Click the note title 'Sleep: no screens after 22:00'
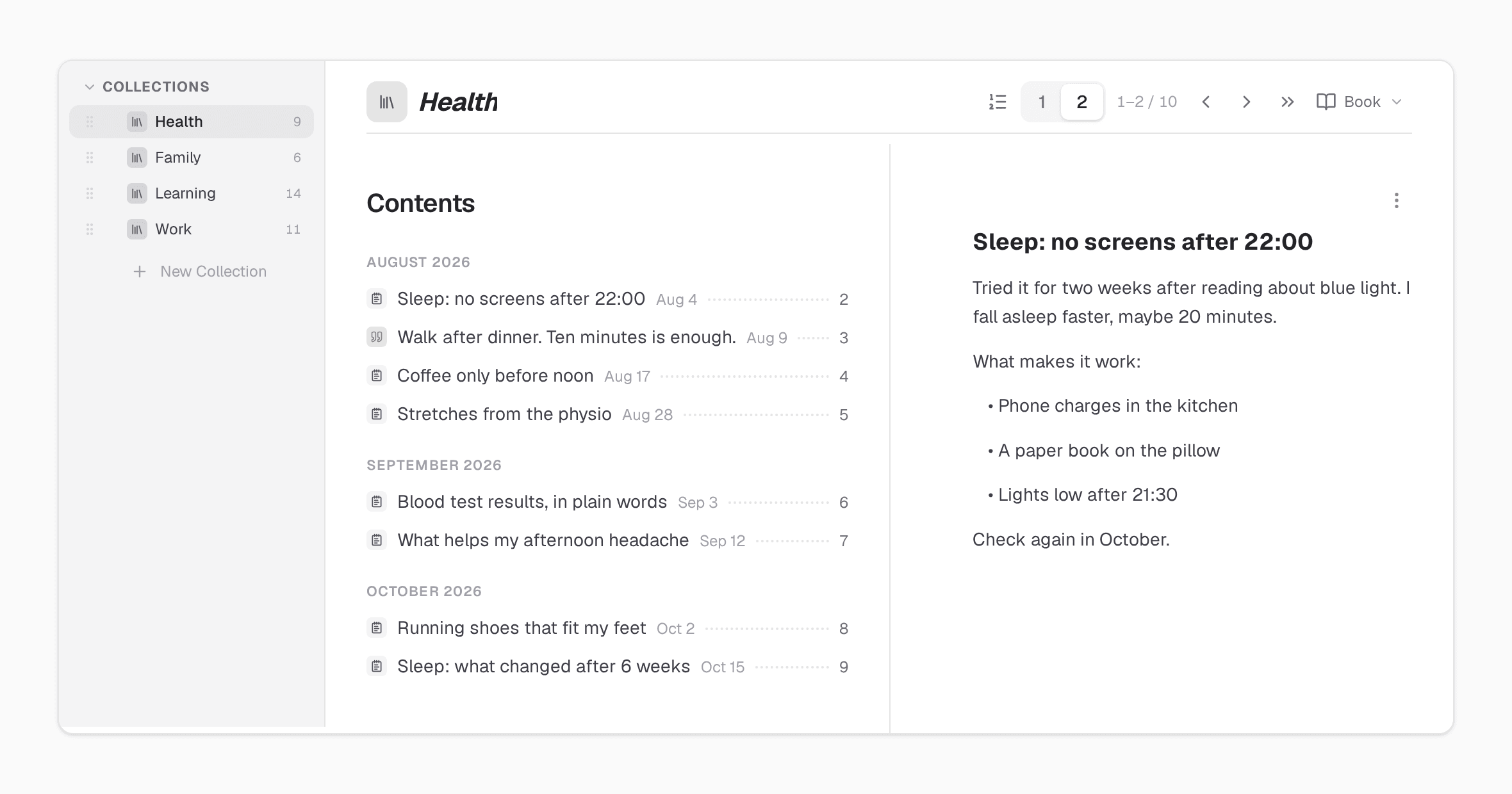The width and height of the screenshot is (1512, 794). (x=1143, y=242)
